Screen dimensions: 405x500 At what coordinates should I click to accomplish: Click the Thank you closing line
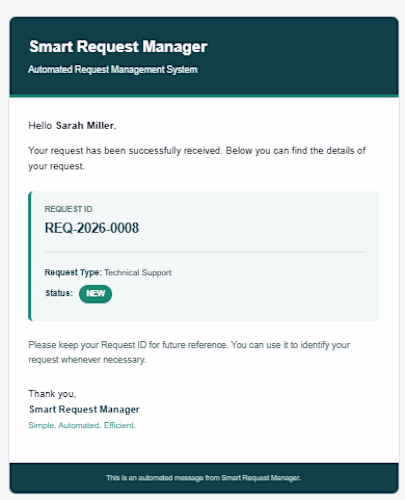click(x=52, y=394)
